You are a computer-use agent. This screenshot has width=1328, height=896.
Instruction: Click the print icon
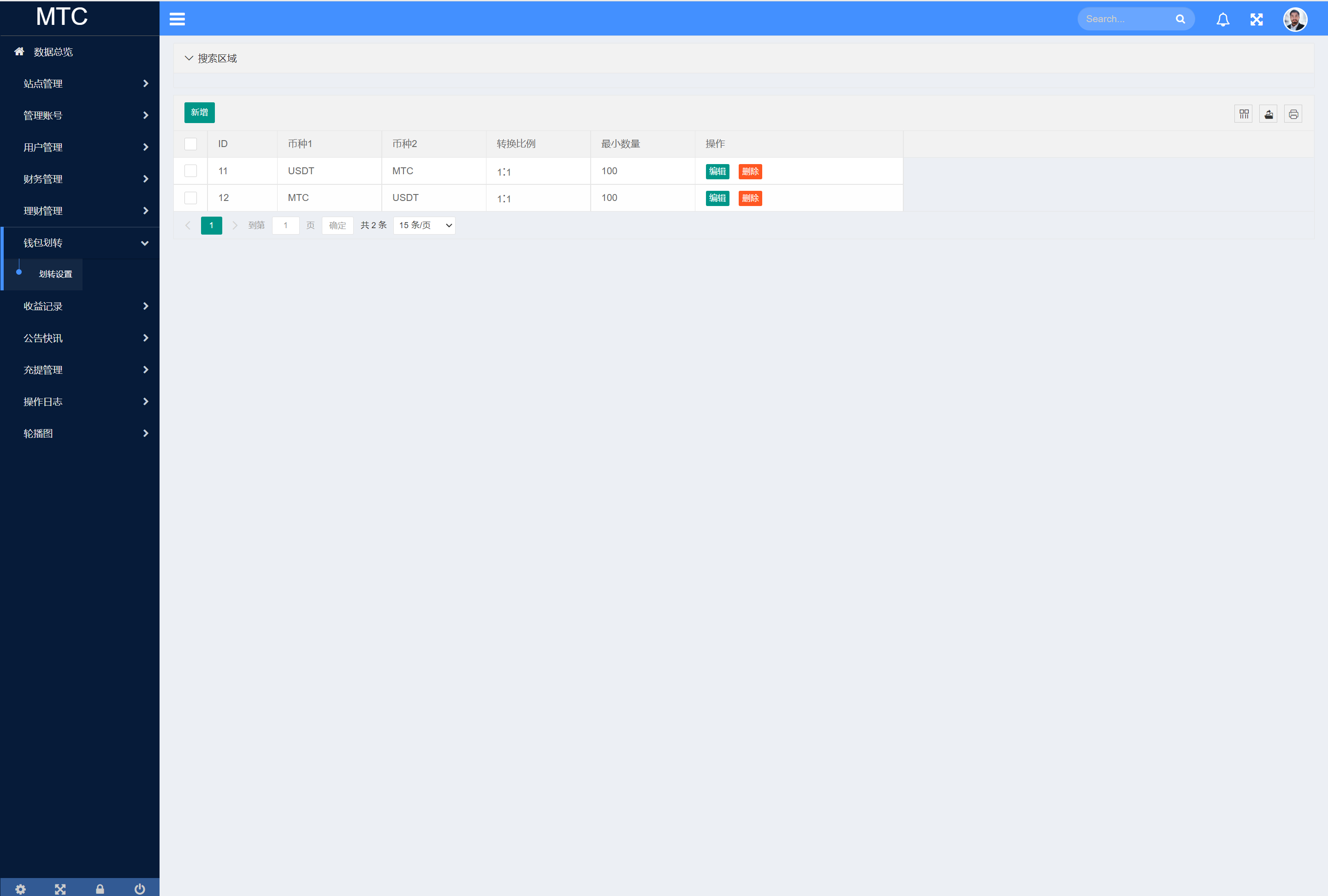click(1294, 113)
